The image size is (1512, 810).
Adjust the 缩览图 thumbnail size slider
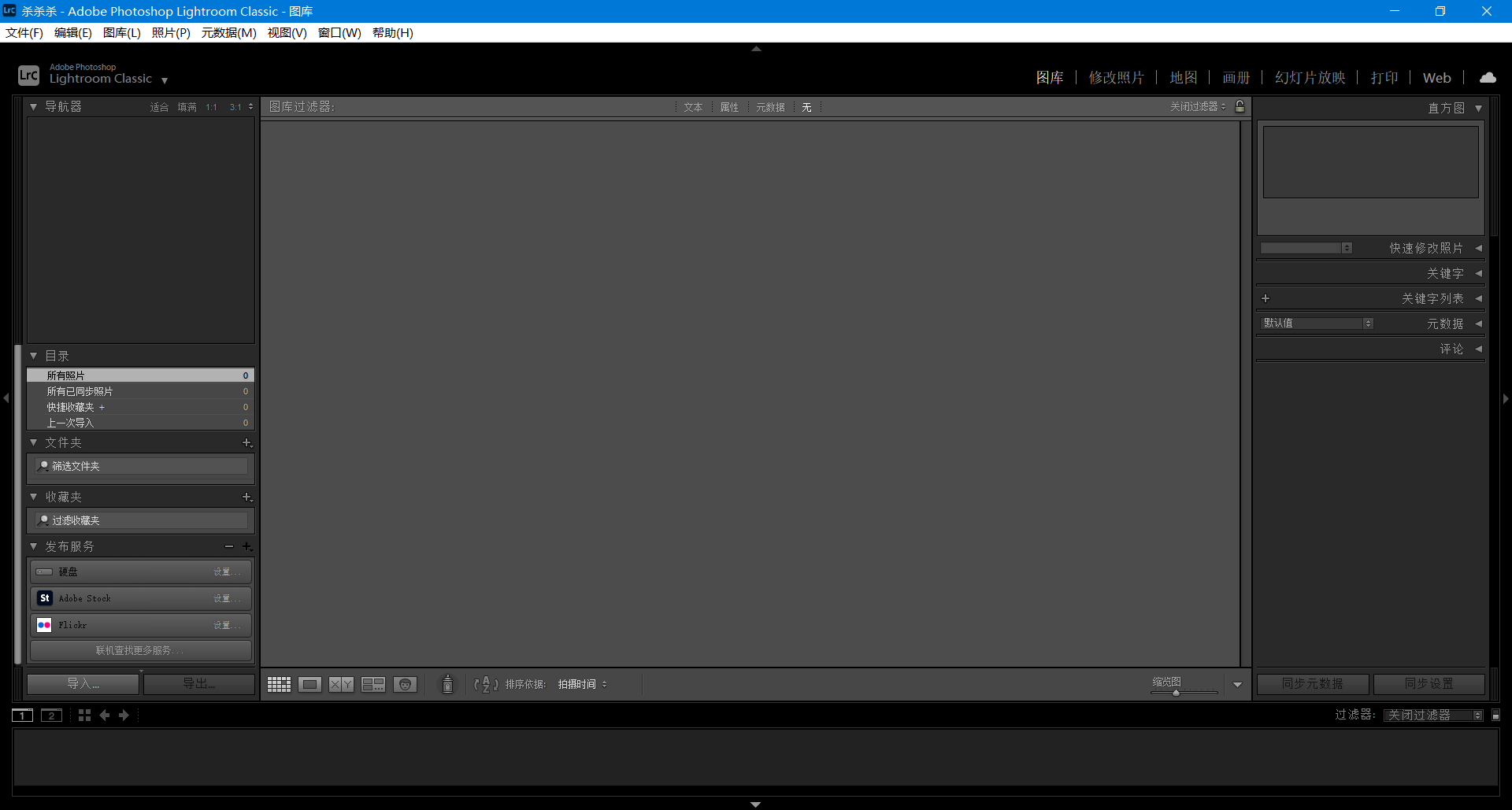1177,693
